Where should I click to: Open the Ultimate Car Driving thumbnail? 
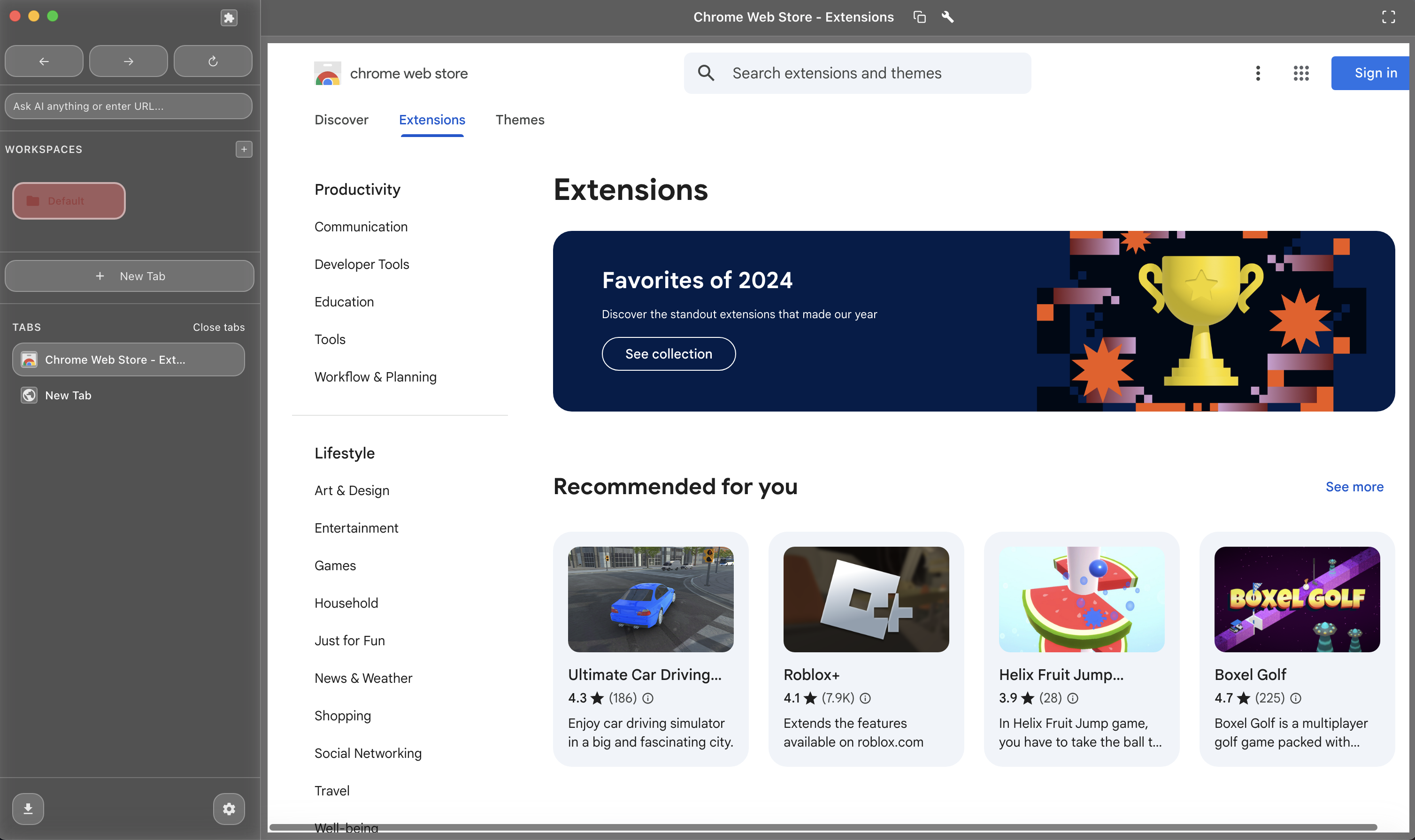point(651,598)
